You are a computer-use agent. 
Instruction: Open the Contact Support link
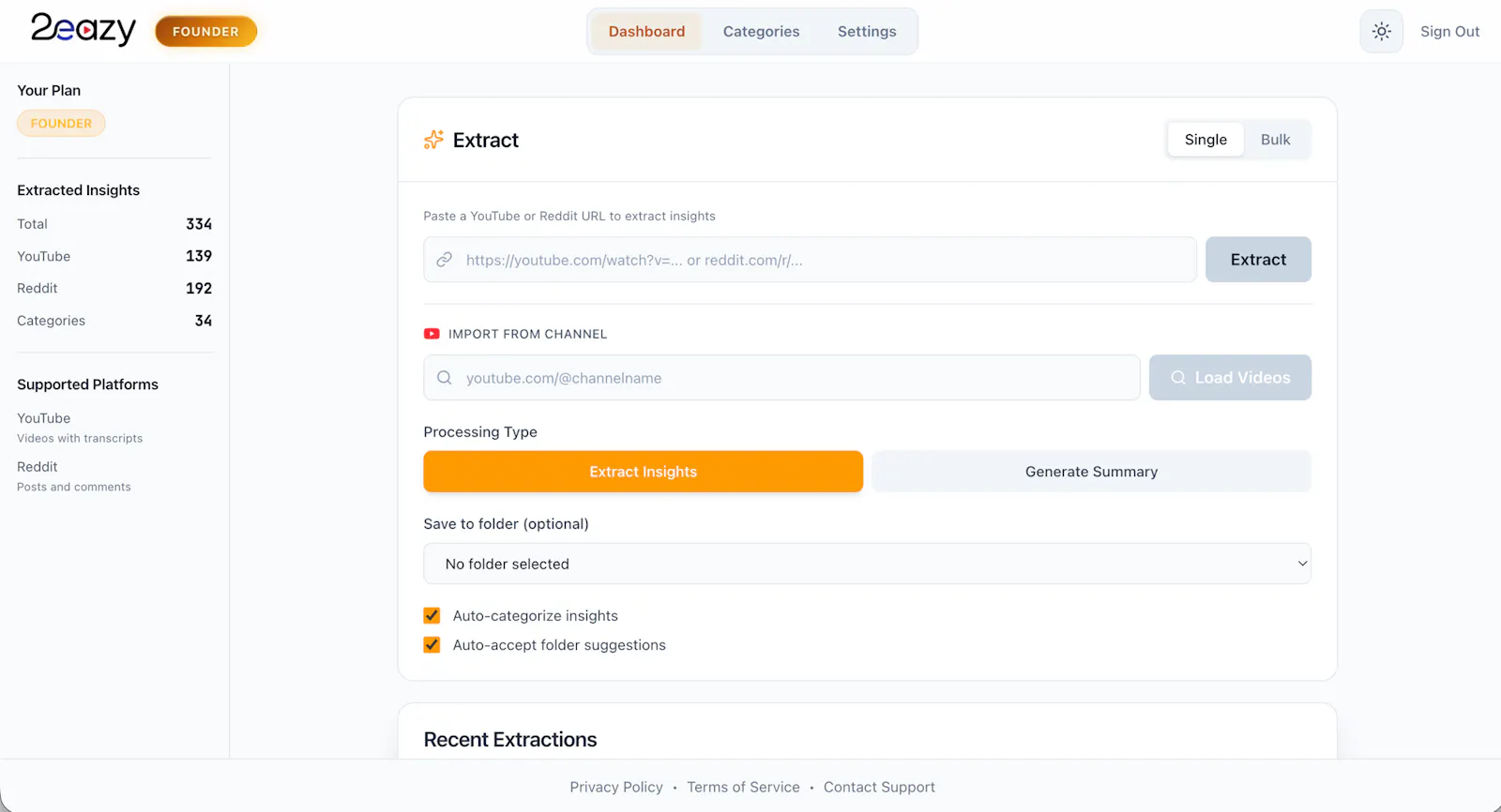pyautogui.click(x=879, y=788)
